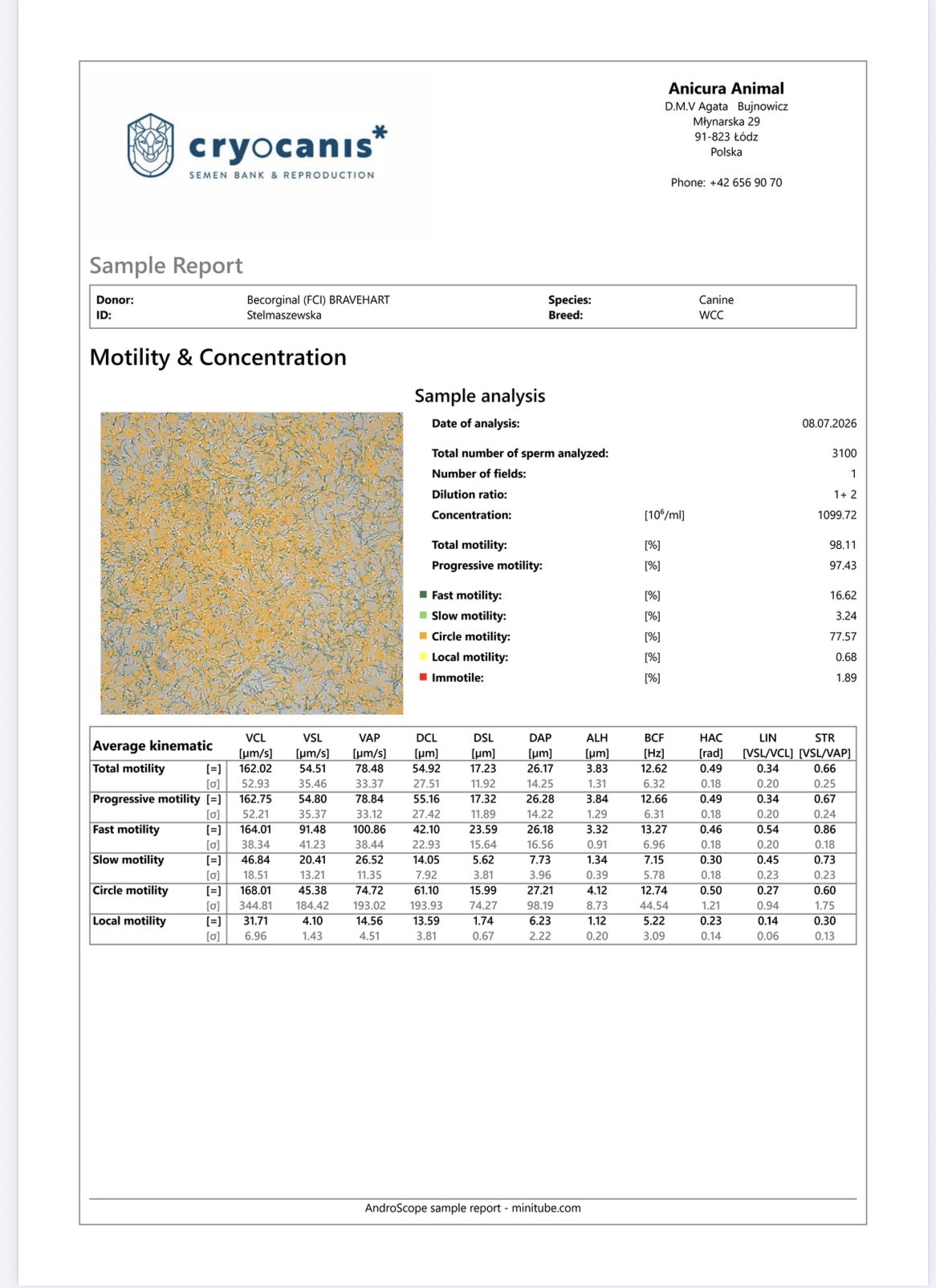This screenshot has height=1288, width=936.
Task: Click the Motility & Concentration heading
Action: pyautogui.click(x=218, y=357)
